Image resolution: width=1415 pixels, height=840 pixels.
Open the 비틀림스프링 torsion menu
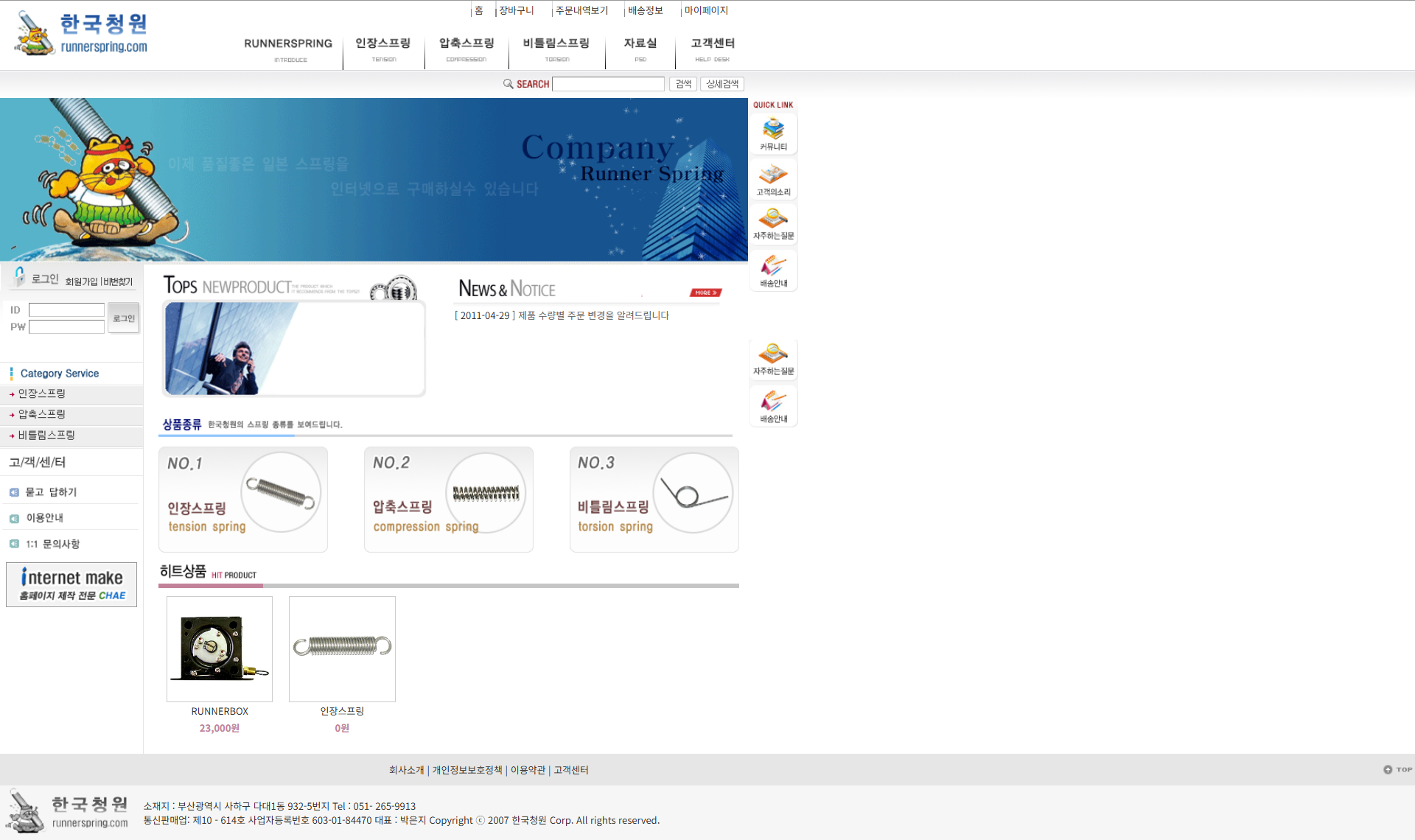(556, 49)
